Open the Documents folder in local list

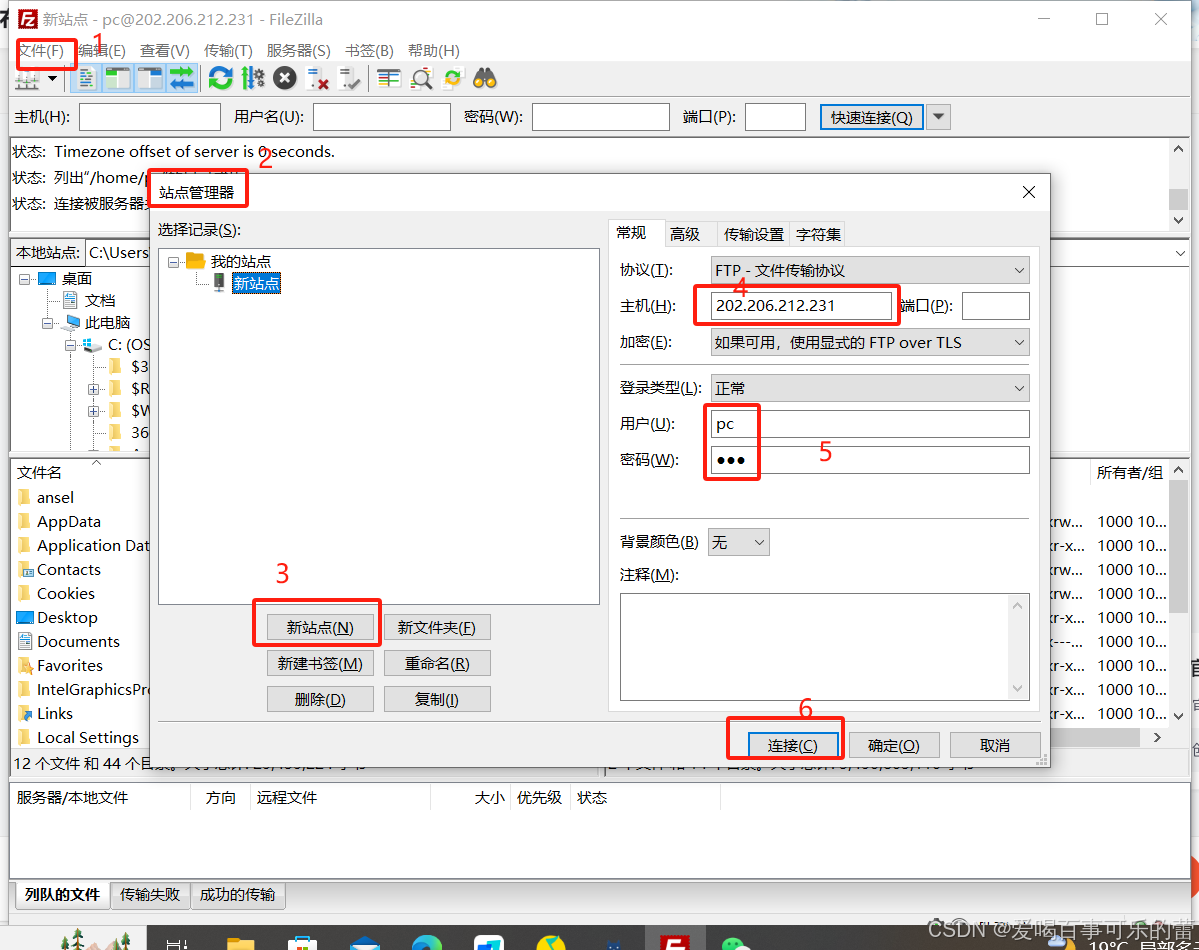click(78, 641)
